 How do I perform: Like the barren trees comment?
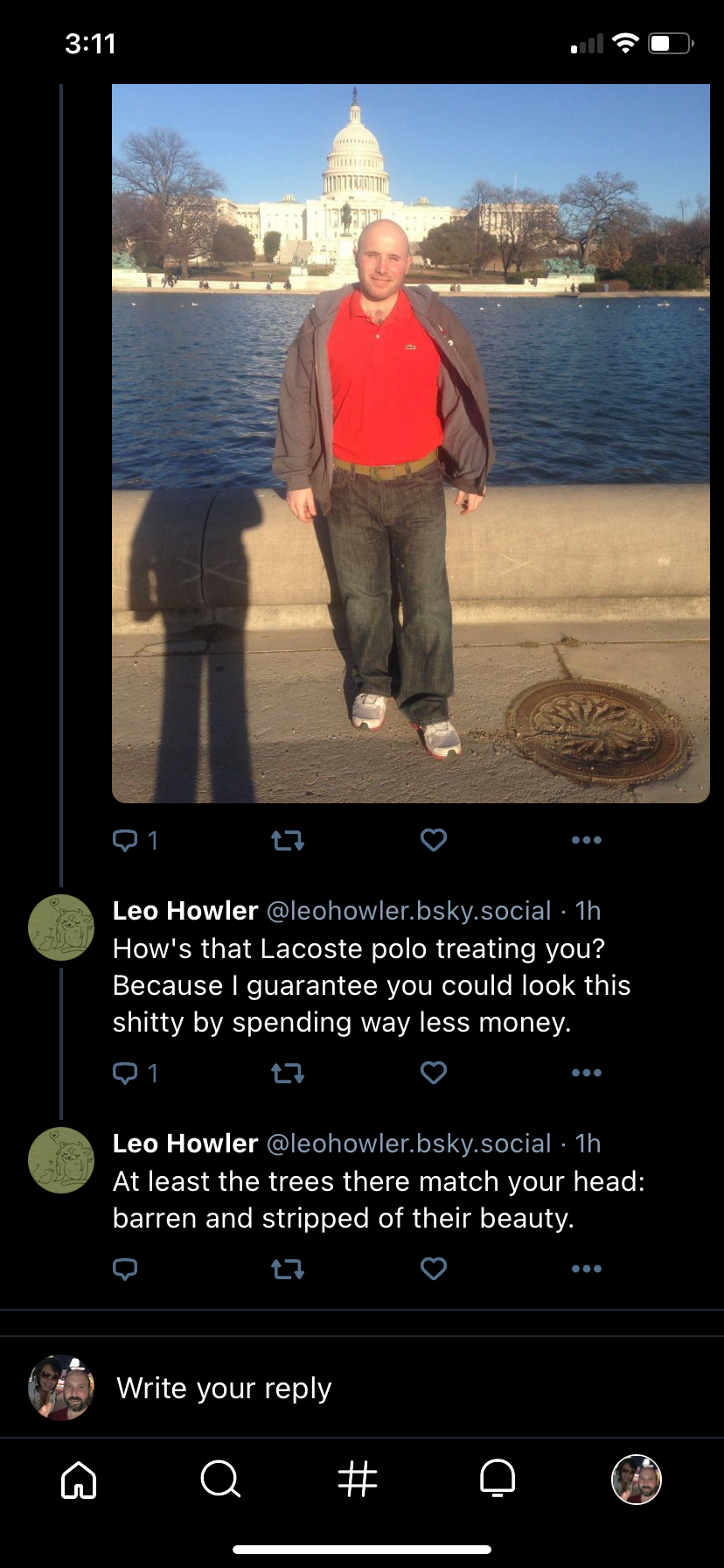coord(434,1269)
